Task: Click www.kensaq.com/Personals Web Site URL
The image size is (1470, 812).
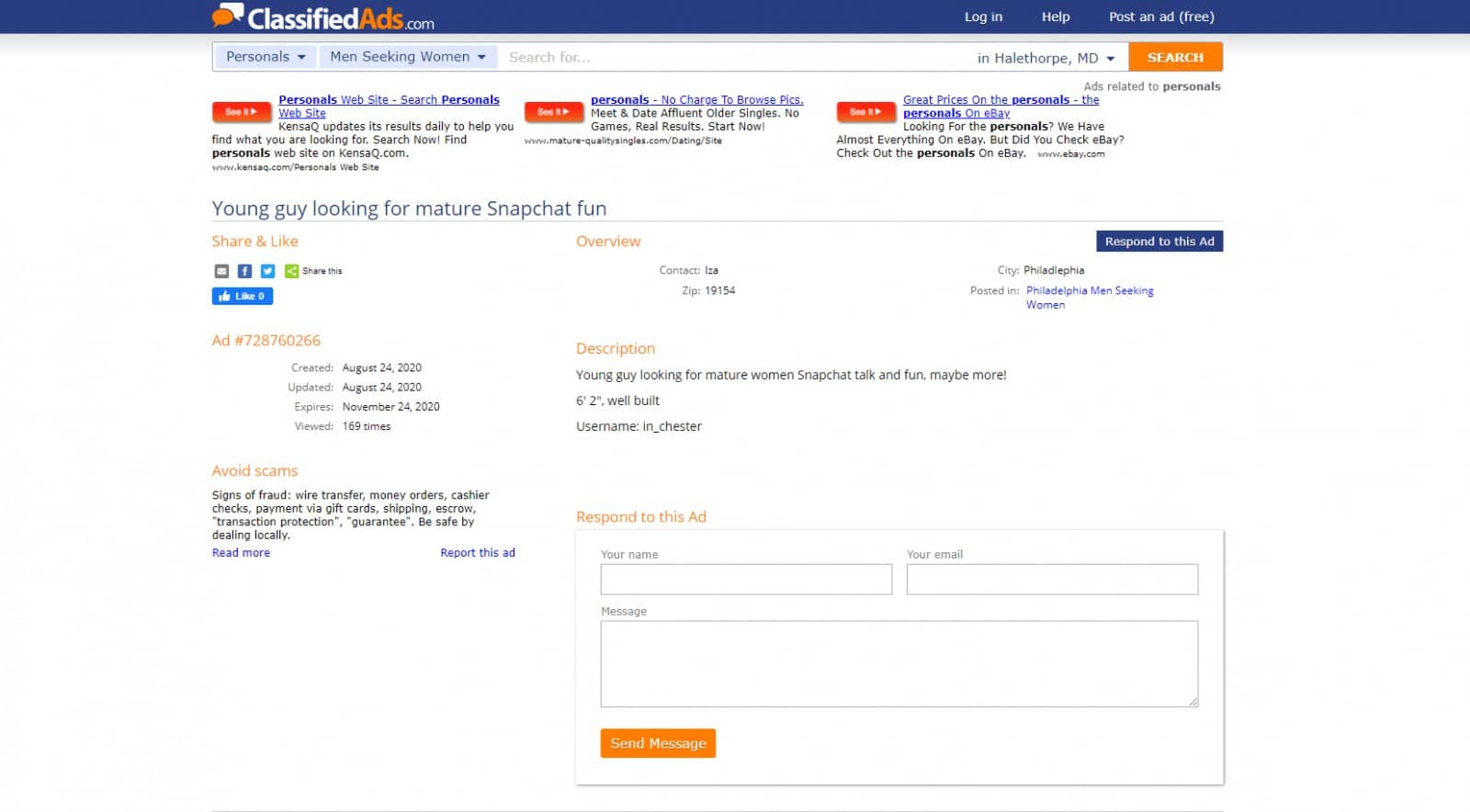Action: click(x=295, y=167)
